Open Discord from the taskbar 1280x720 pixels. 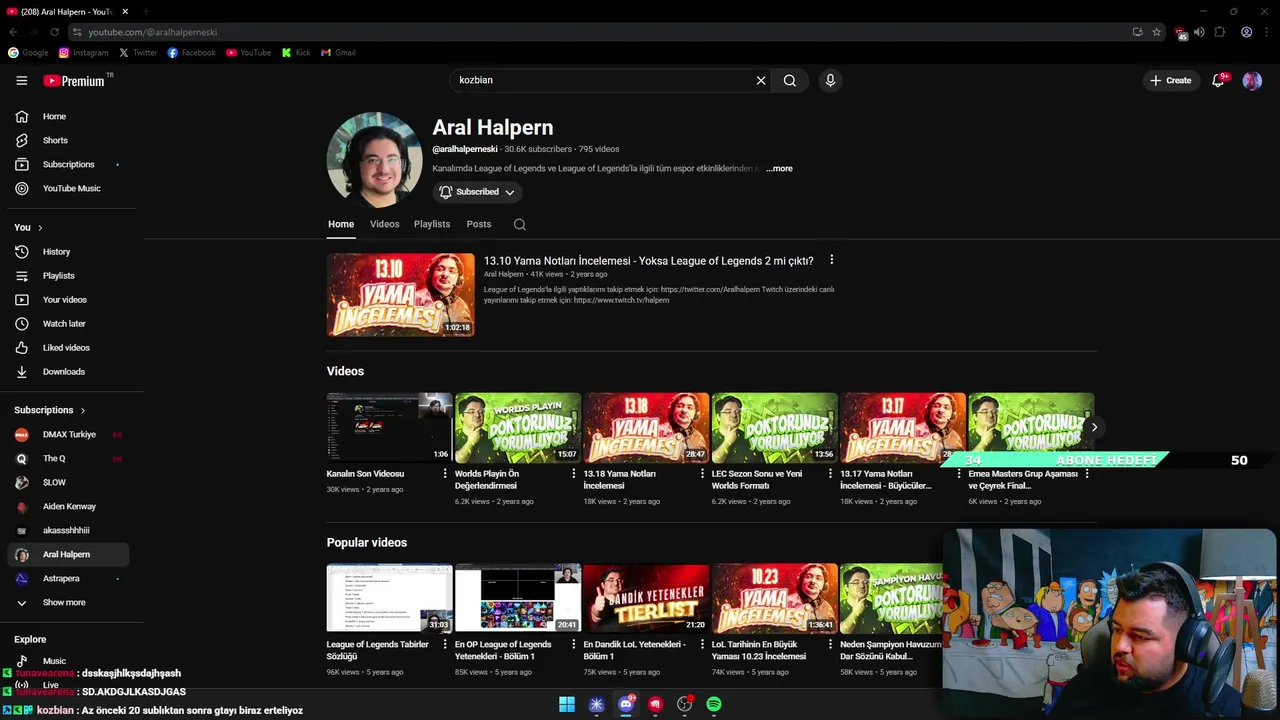626,704
